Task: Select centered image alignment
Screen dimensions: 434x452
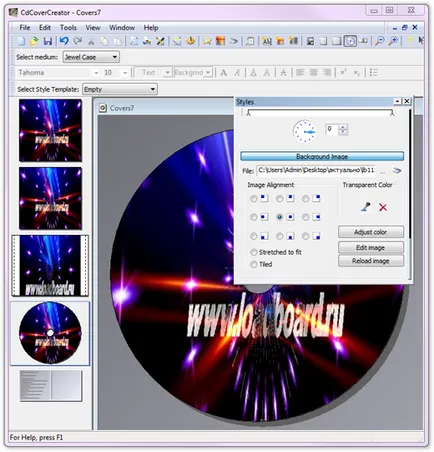Action: [x=280, y=217]
